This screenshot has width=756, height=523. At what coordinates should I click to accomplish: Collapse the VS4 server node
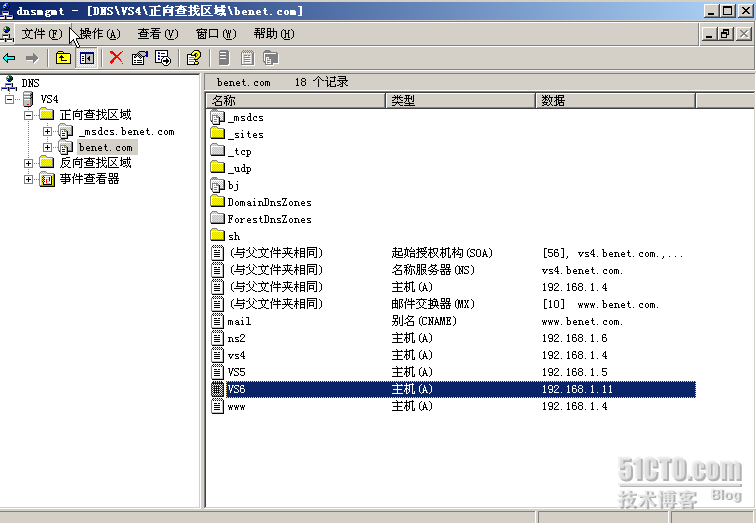pyautogui.click(x=9, y=99)
